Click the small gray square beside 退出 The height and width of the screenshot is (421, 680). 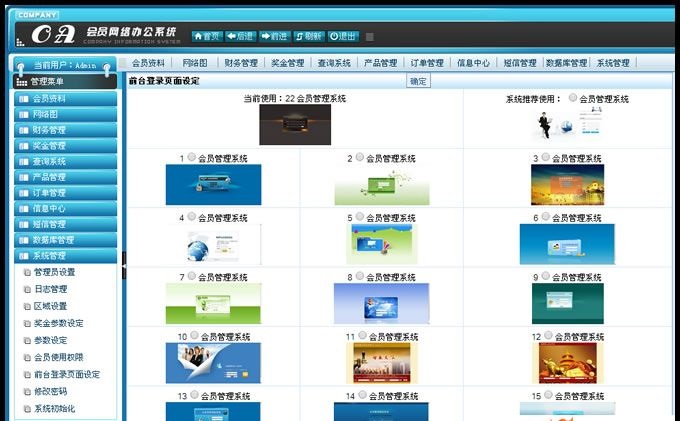coord(369,37)
